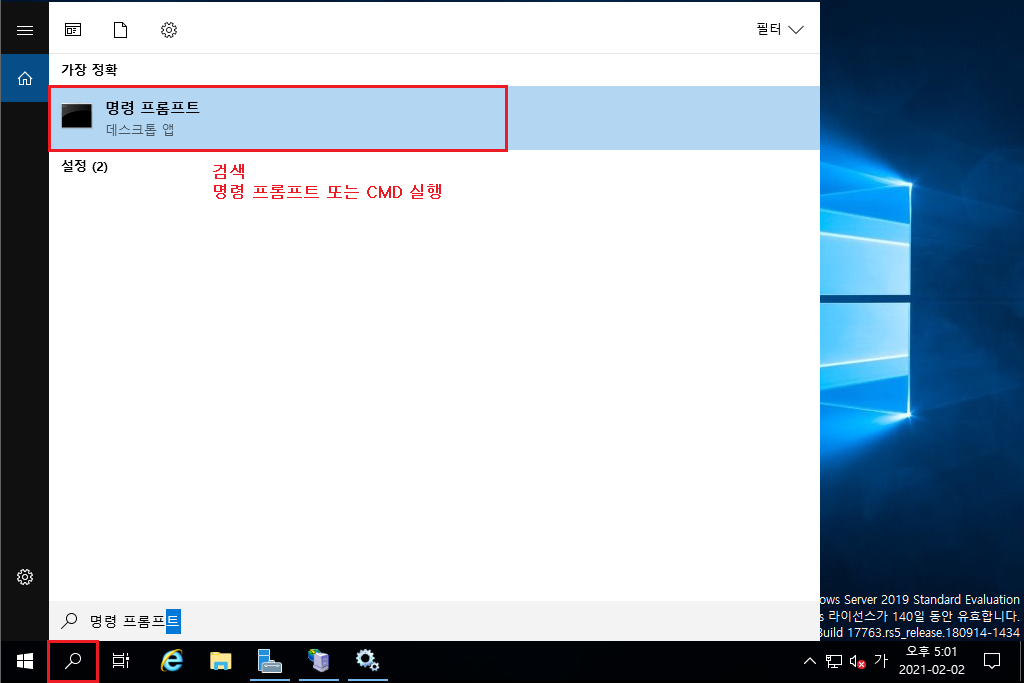Screen dimensions: 1024x683
Task: Toggle the Korean IME 가 indicator
Action: click(x=881, y=661)
